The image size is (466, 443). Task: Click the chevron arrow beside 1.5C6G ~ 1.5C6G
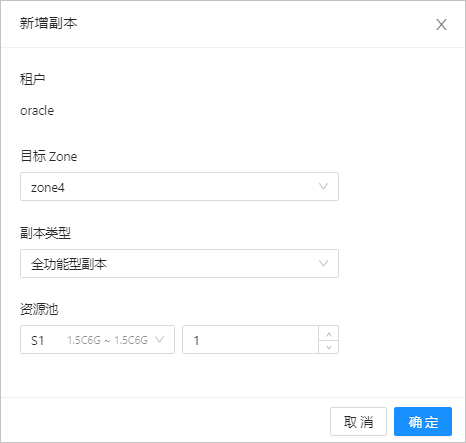[x=159, y=340]
